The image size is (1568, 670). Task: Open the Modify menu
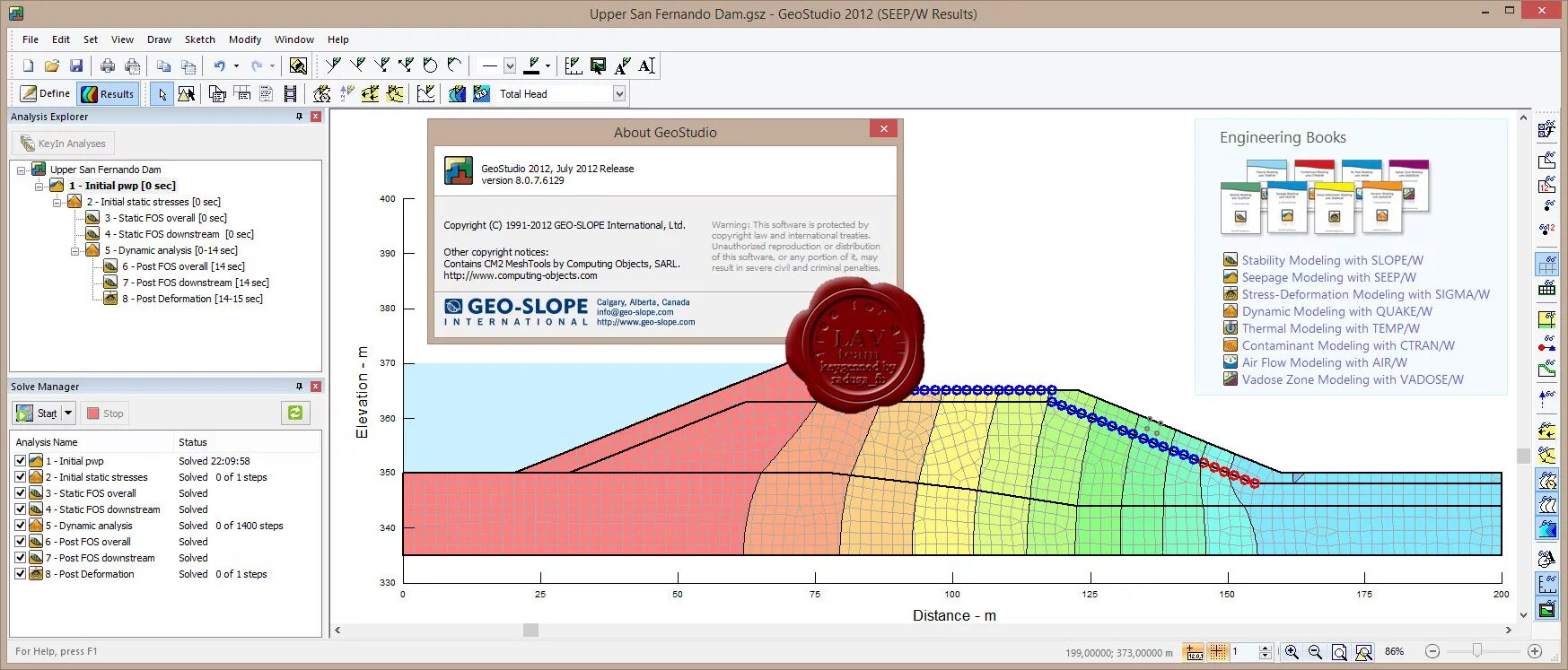245,39
